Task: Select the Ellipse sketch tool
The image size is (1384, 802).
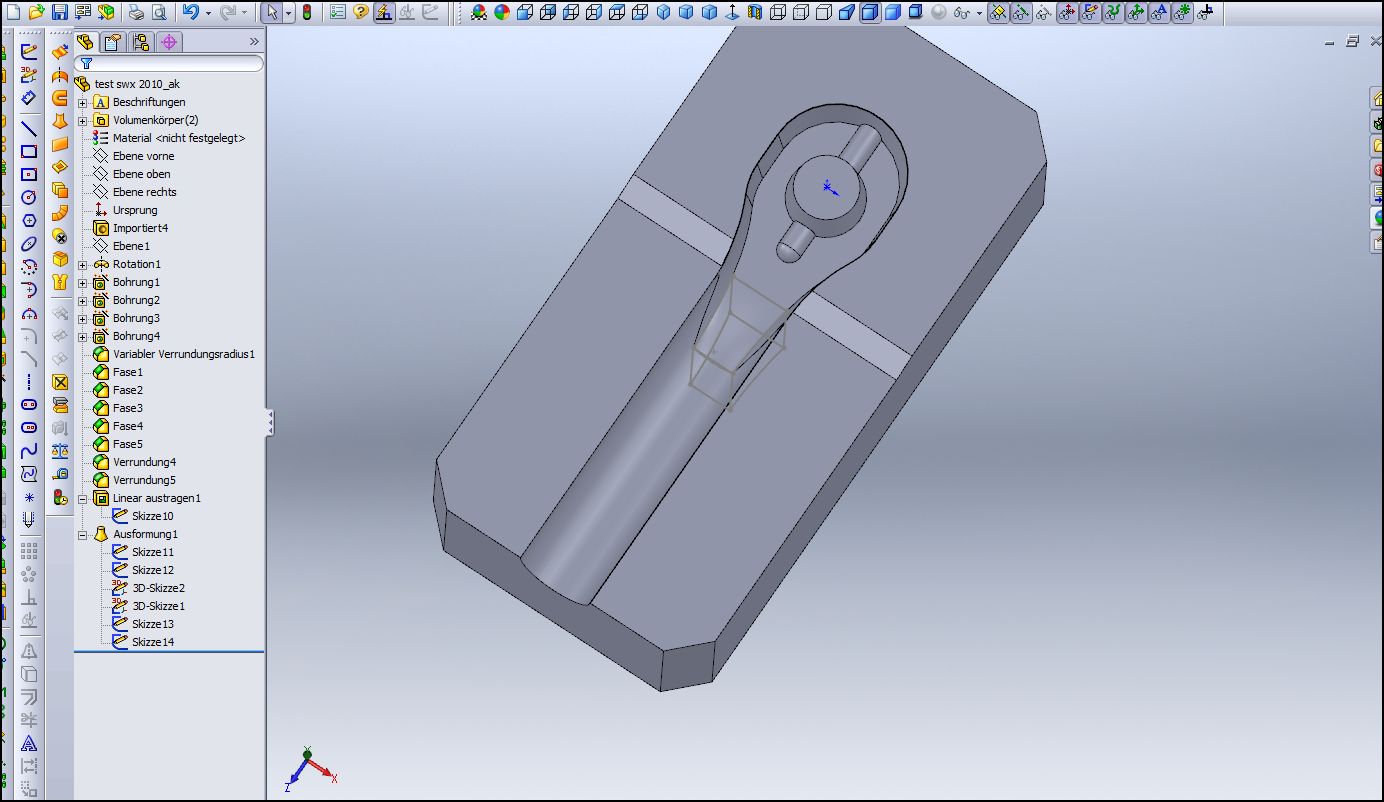Action: 29,243
